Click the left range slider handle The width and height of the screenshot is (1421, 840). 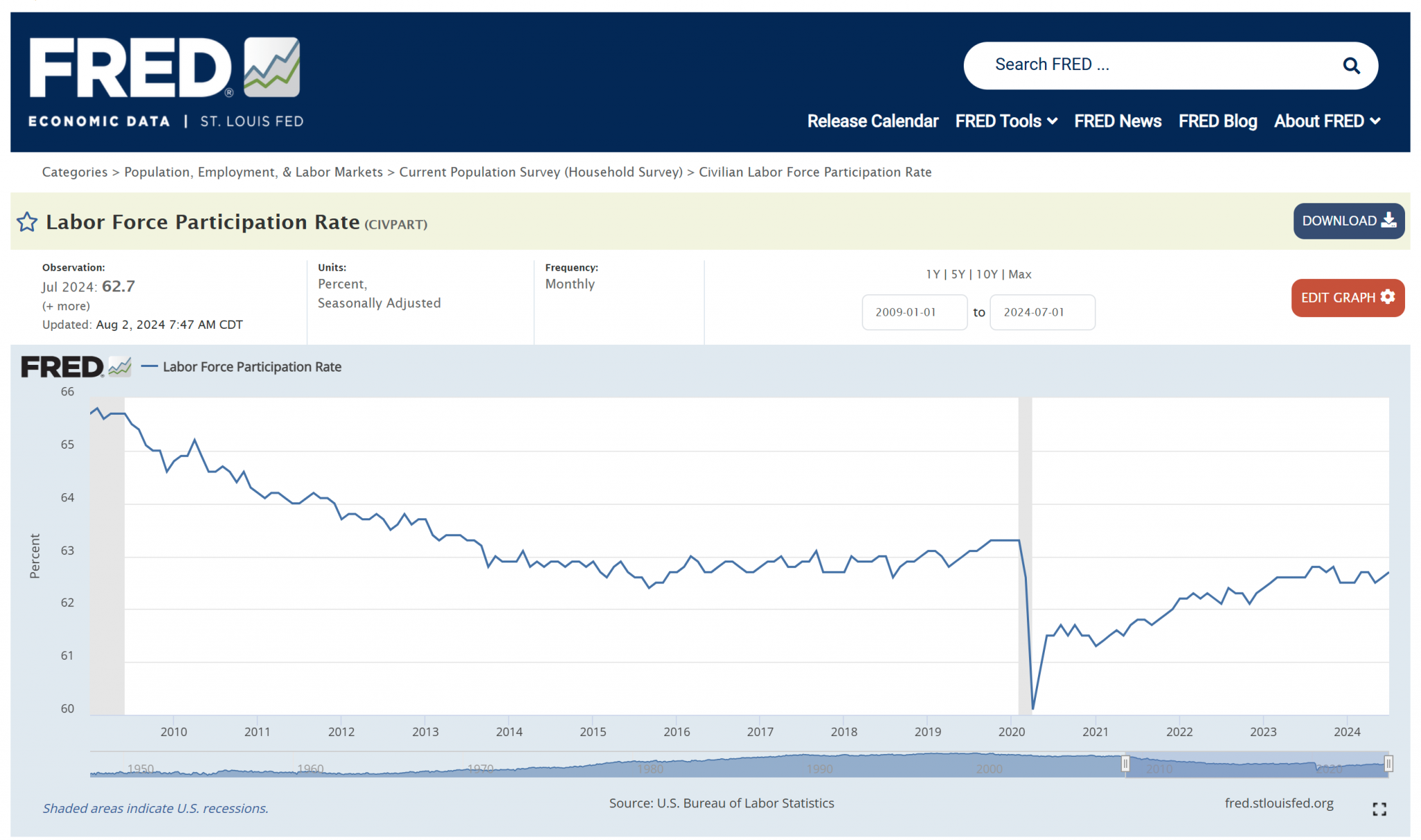coord(1125,764)
